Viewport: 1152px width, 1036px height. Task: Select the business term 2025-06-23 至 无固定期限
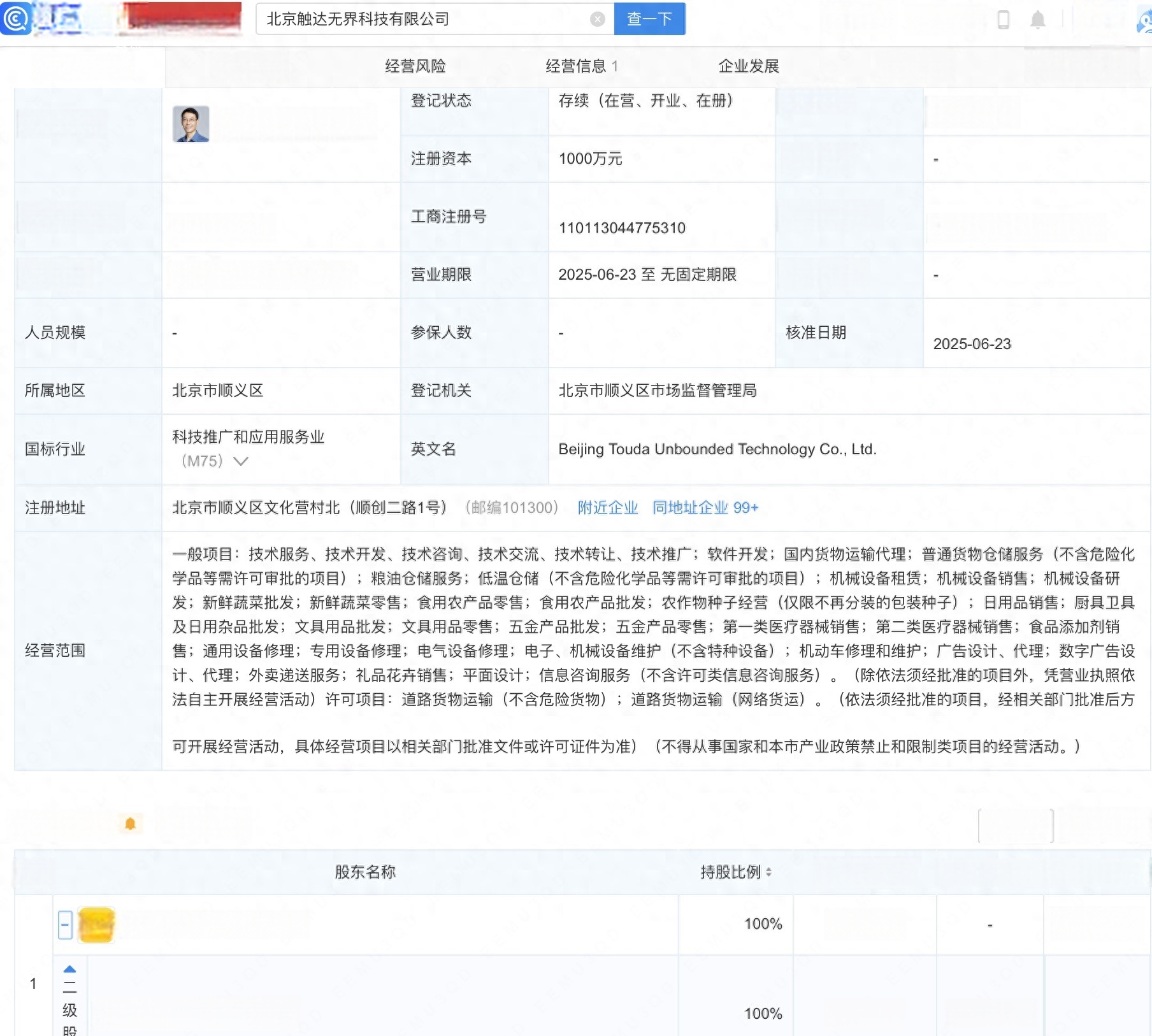(x=647, y=275)
